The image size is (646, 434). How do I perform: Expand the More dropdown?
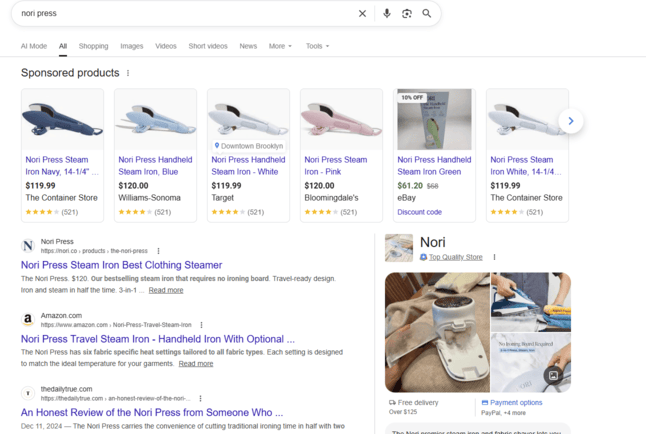point(280,46)
